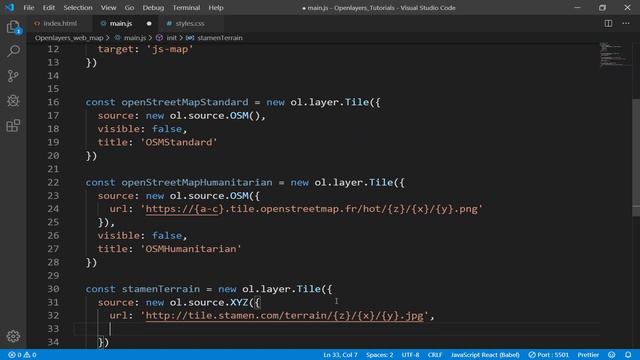Screen dimensions: 640x360
Task: Click ol.source.XYZ on line 31
Action: [x=209, y=302]
